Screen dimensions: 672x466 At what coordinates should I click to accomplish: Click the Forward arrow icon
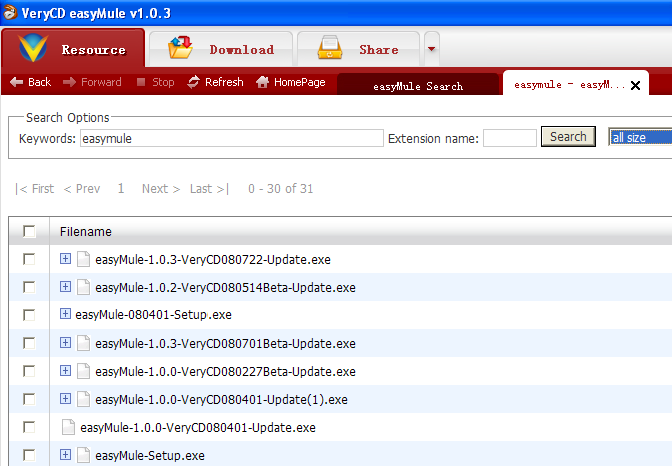click(69, 82)
